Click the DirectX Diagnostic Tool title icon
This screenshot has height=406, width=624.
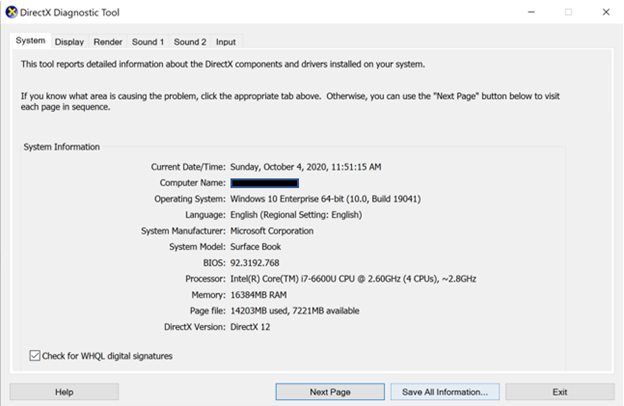[12, 12]
